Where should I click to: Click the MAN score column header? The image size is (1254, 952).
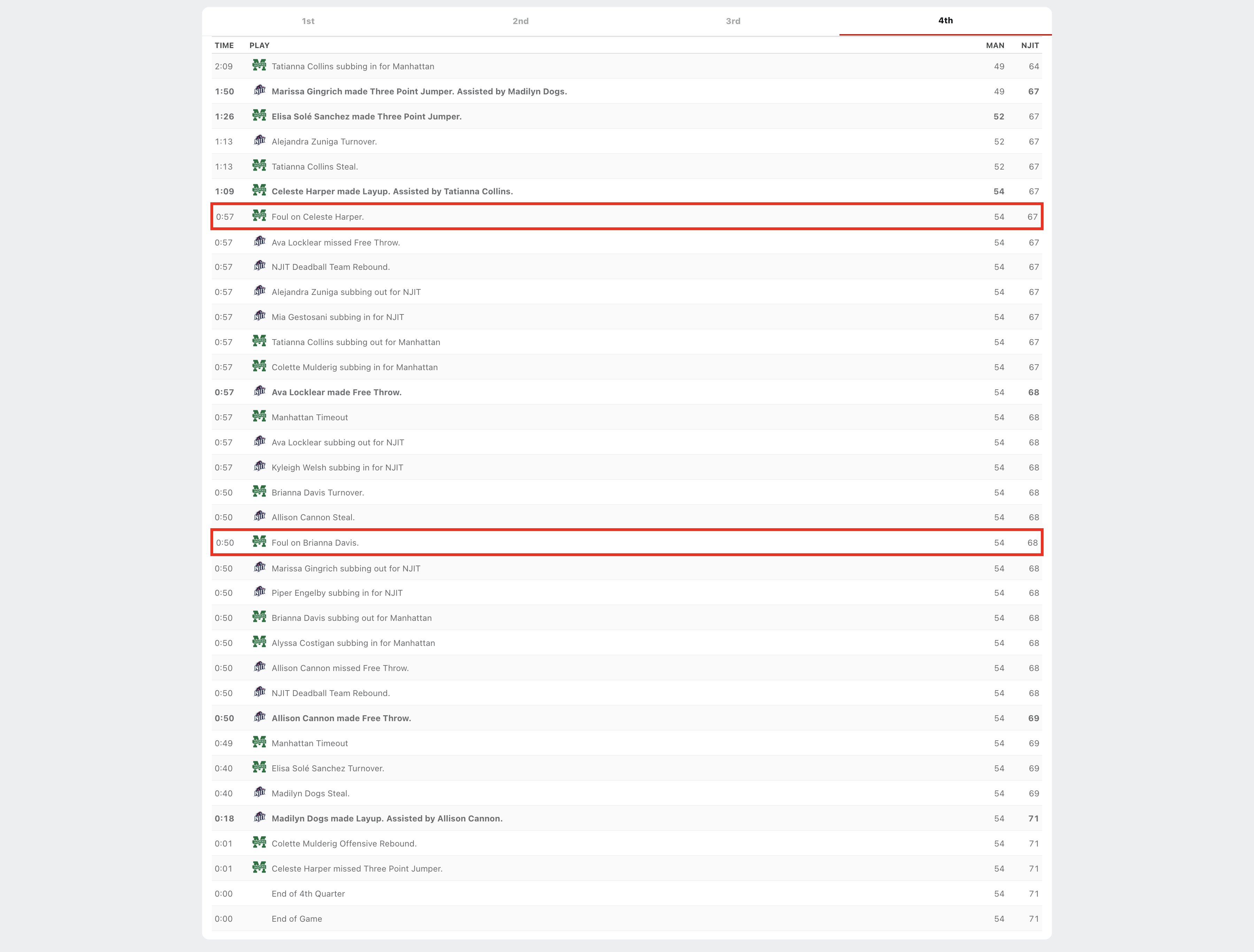(994, 45)
